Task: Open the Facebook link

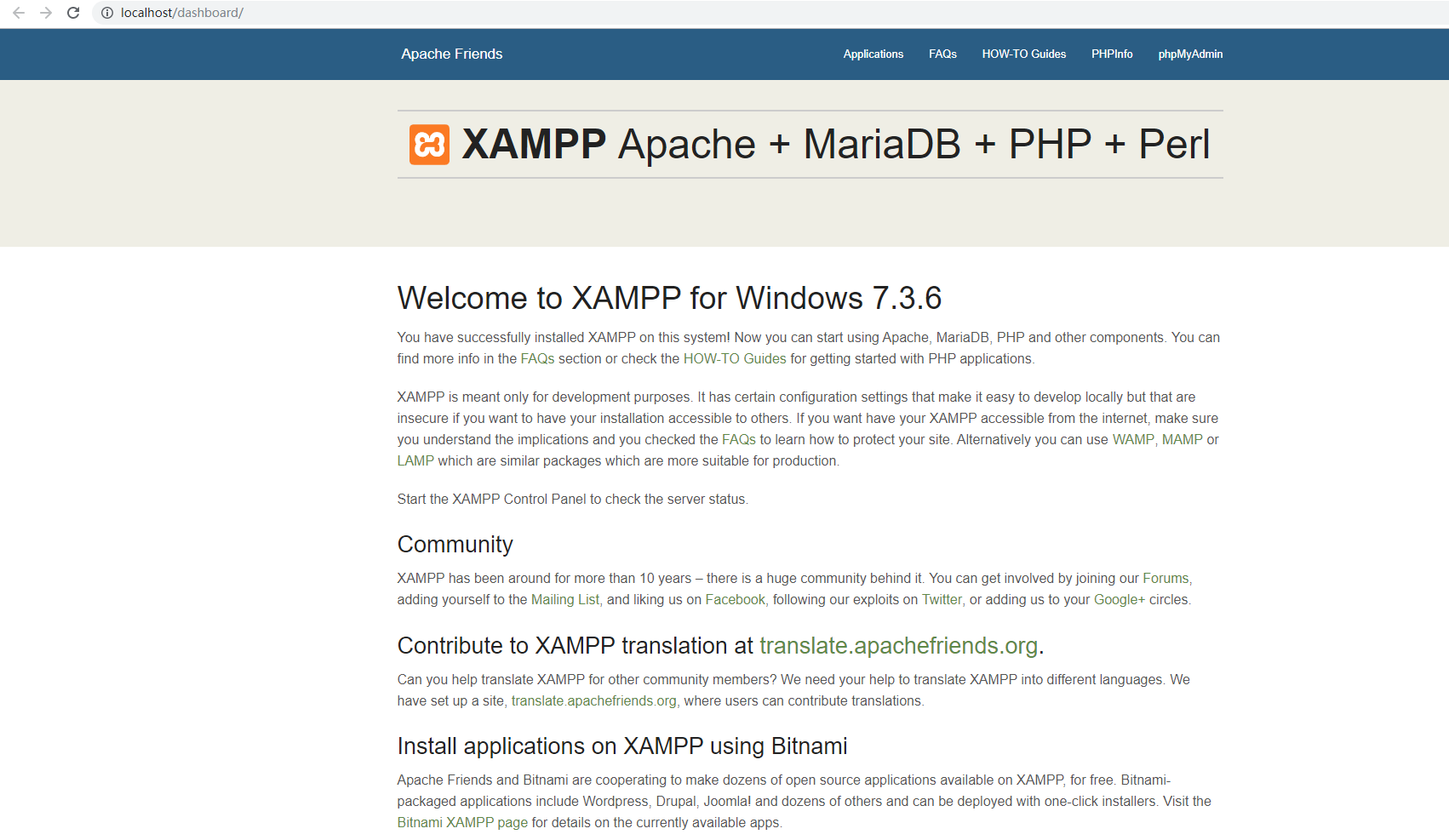Action: click(x=735, y=599)
